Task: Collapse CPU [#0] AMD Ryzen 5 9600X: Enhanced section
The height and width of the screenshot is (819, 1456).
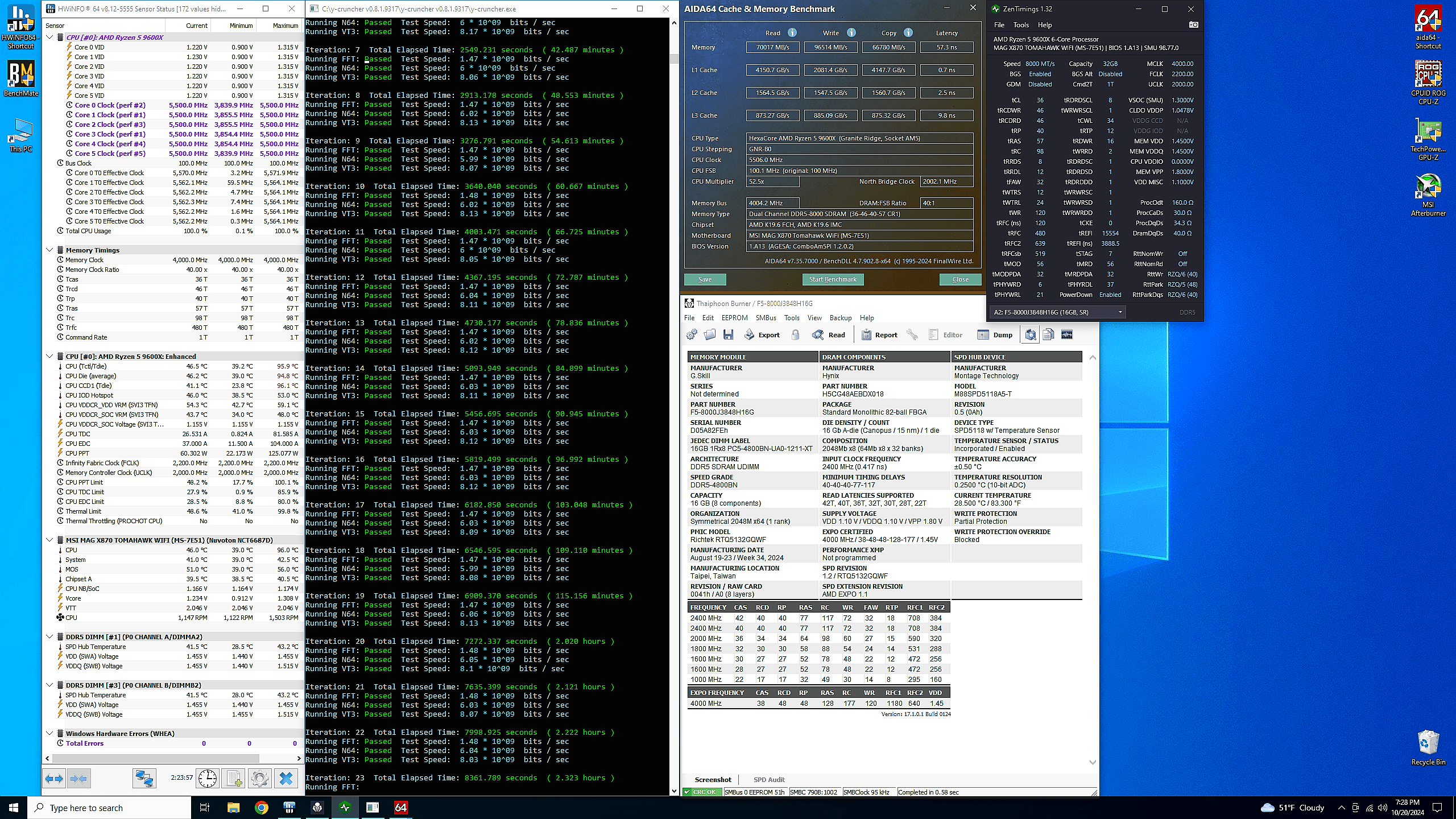Action: (49, 356)
